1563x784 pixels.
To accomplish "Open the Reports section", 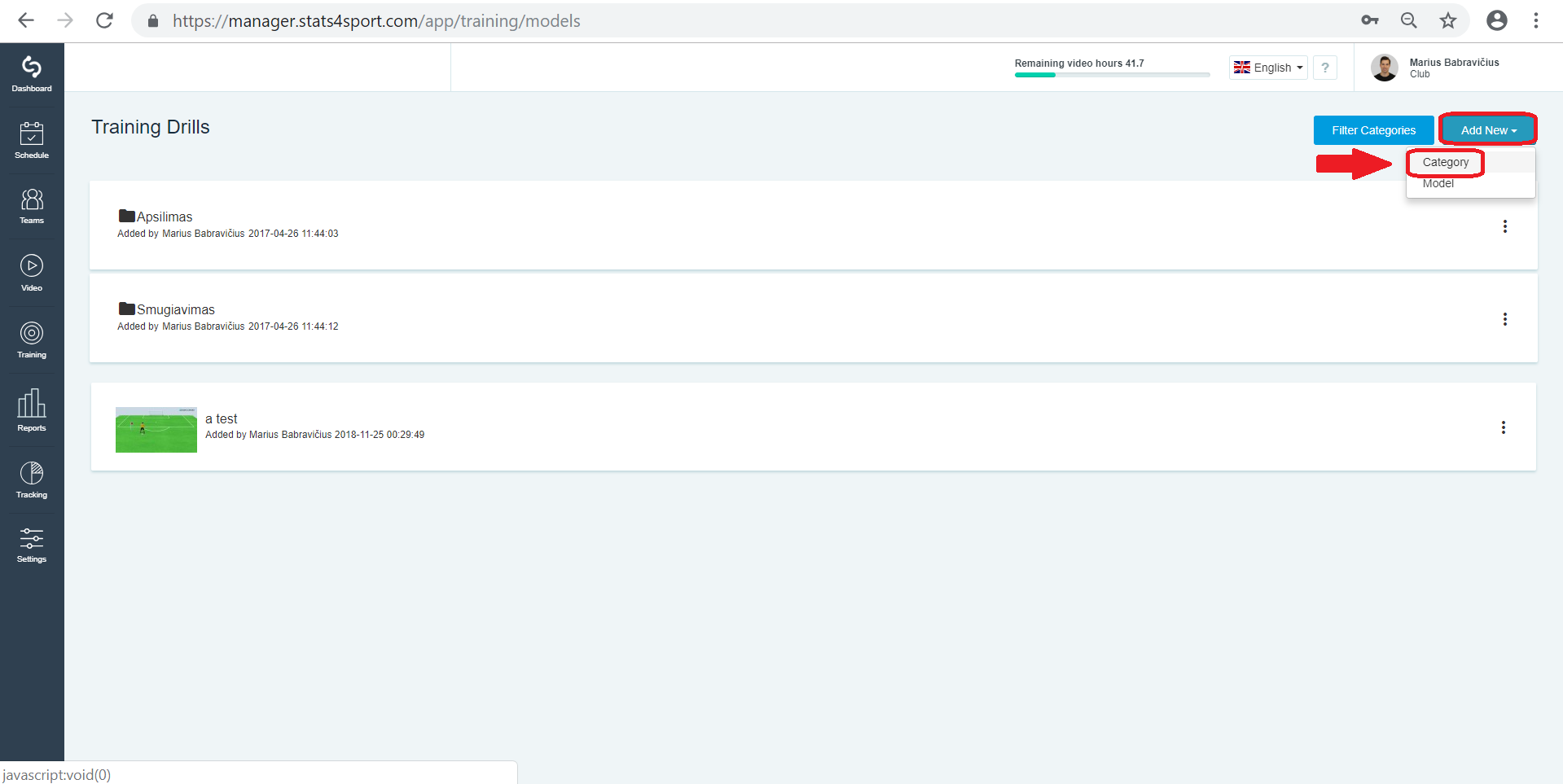I will (x=32, y=410).
